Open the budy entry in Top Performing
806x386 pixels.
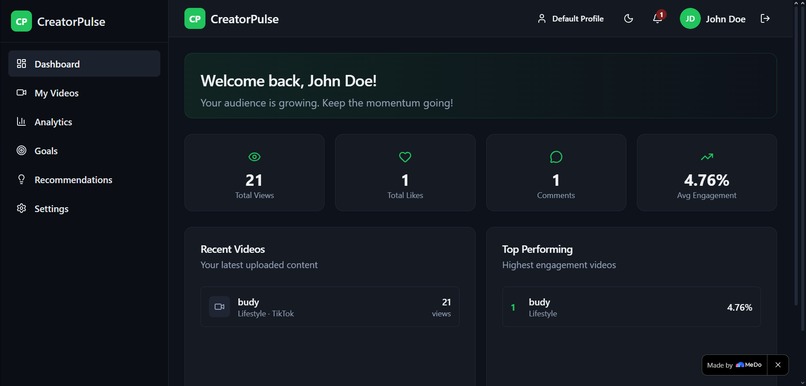632,307
